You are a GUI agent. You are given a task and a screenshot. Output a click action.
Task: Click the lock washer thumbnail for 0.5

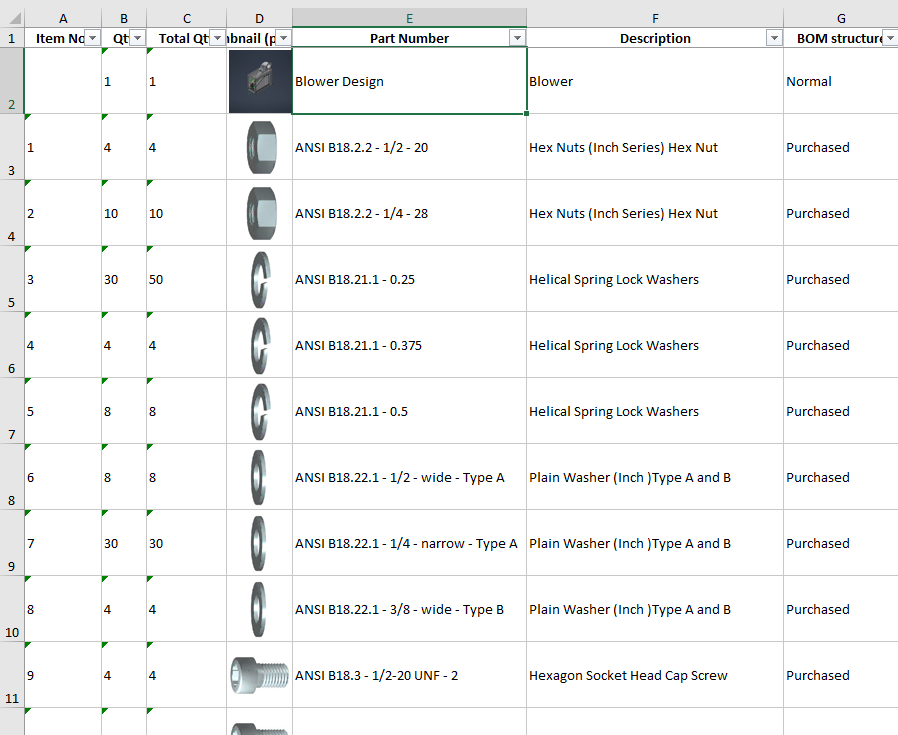[x=261, y=411]
